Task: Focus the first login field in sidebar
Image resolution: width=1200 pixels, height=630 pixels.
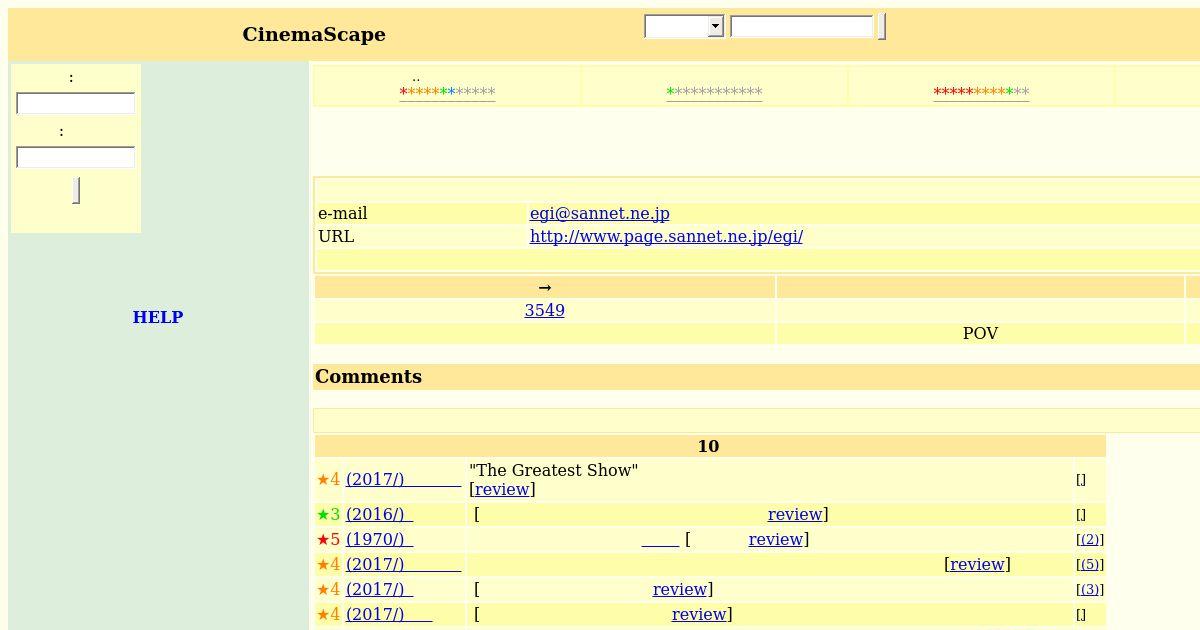Action: 76,103
